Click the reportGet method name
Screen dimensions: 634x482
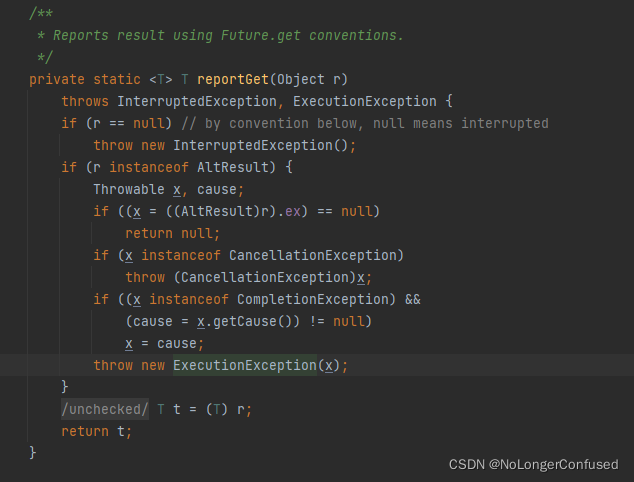point(235,79)
